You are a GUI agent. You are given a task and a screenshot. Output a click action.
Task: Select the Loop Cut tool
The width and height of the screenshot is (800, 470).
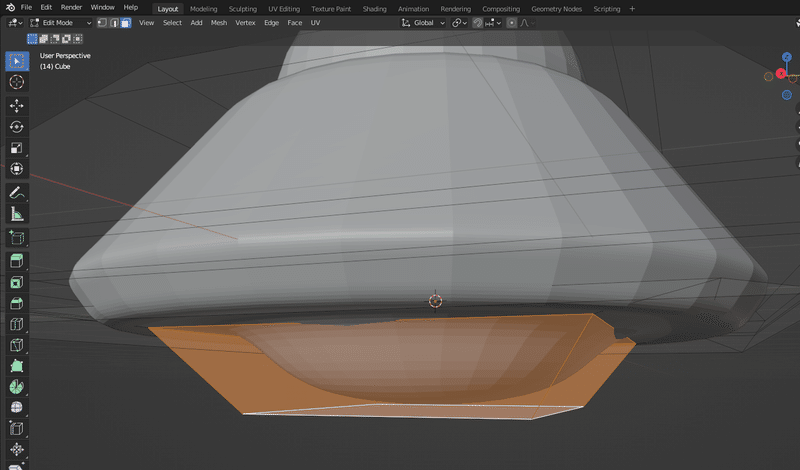17,324
